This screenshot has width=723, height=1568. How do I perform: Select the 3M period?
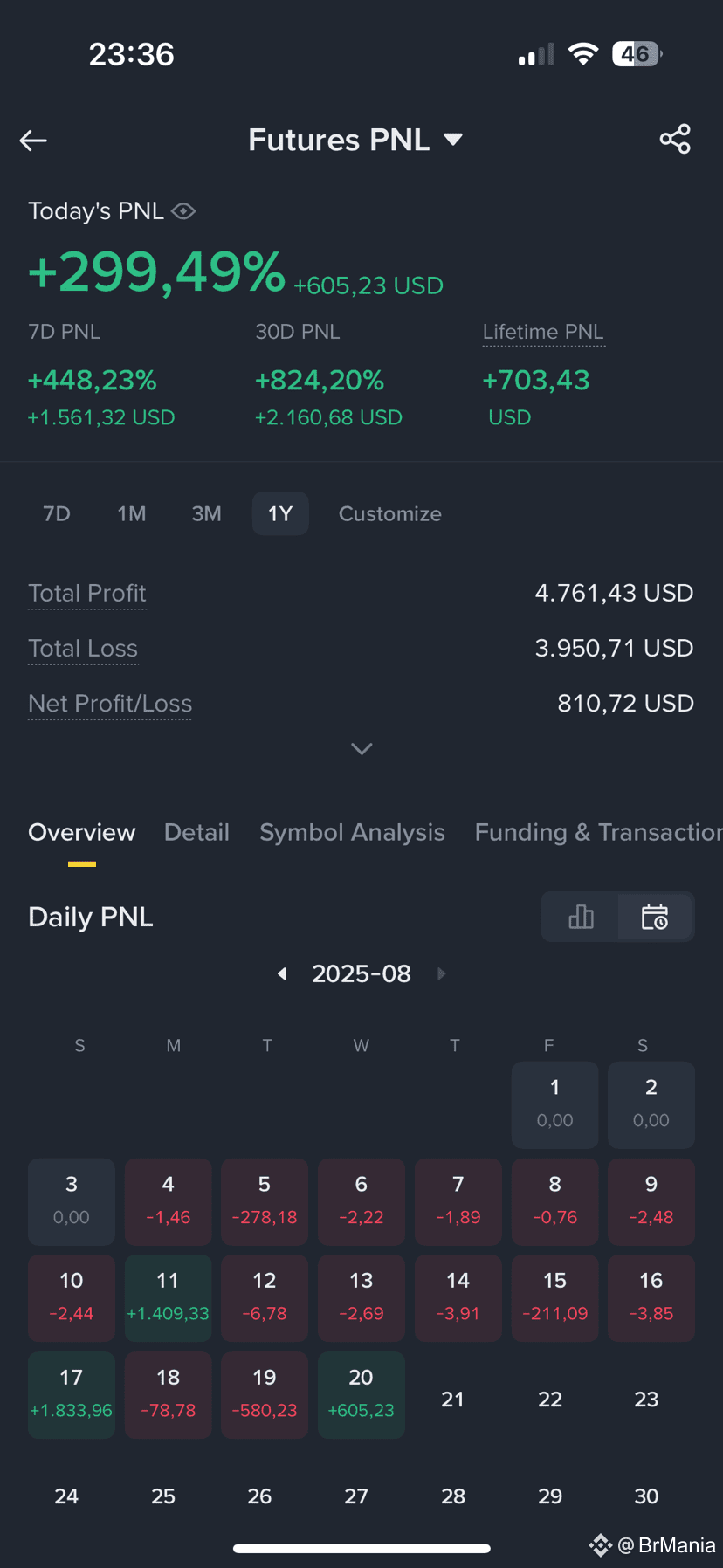click(x=207, y=513)
